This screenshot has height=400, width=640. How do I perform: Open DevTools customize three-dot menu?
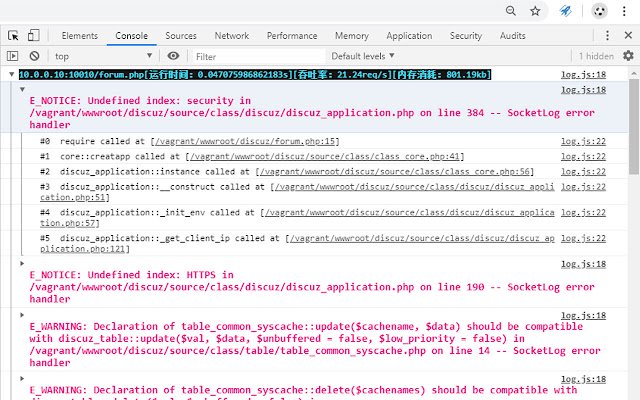(x=607, y=36)
